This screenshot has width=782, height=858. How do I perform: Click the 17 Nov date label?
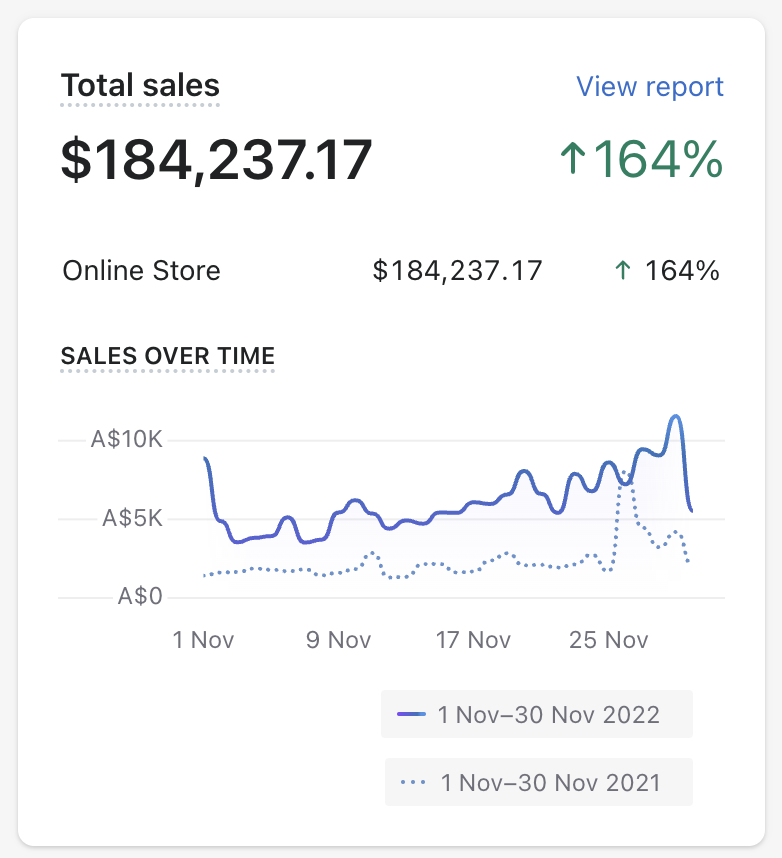[x=474, y=640]
